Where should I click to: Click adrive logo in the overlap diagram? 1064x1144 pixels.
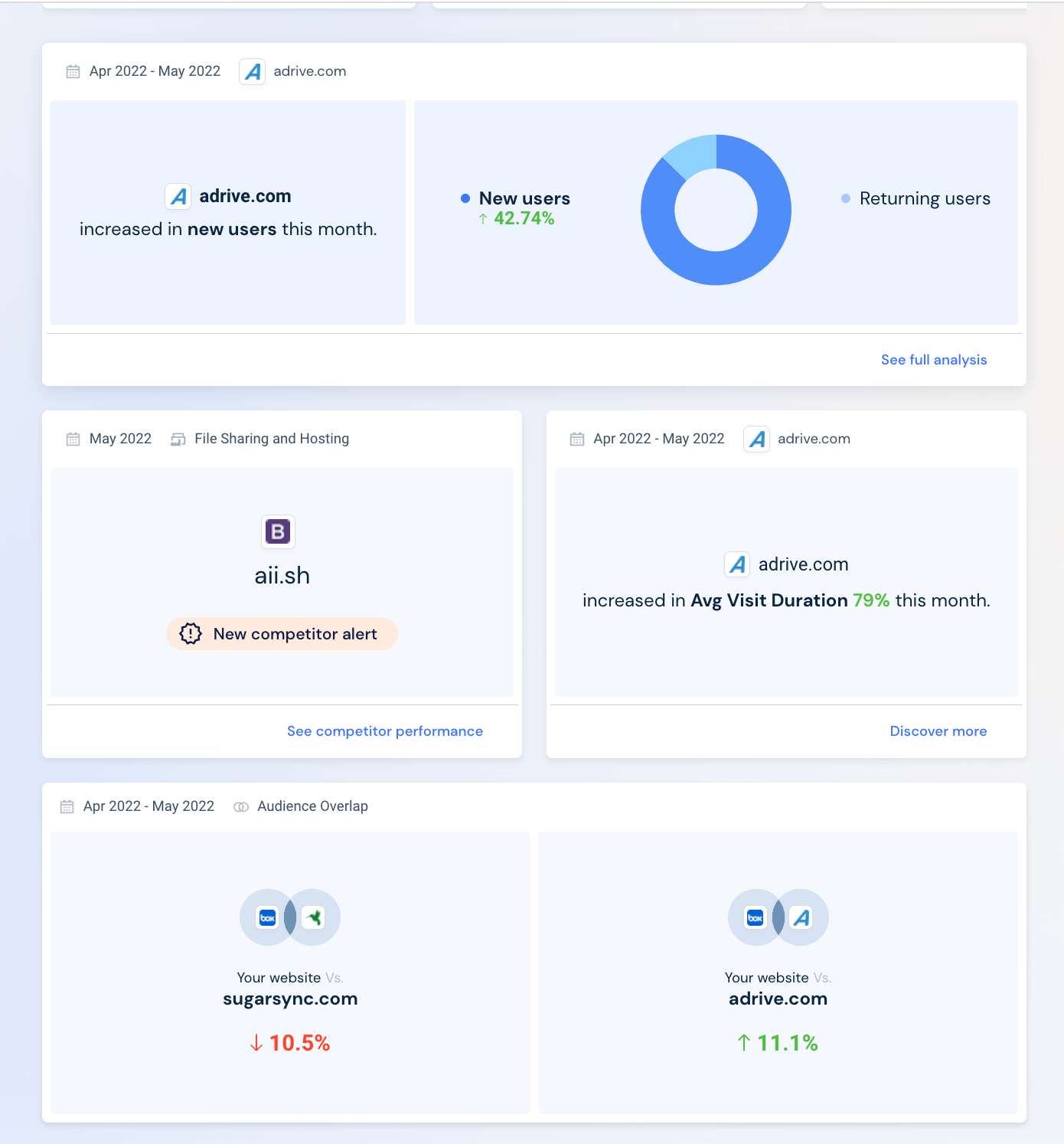[x=801, y=917]
